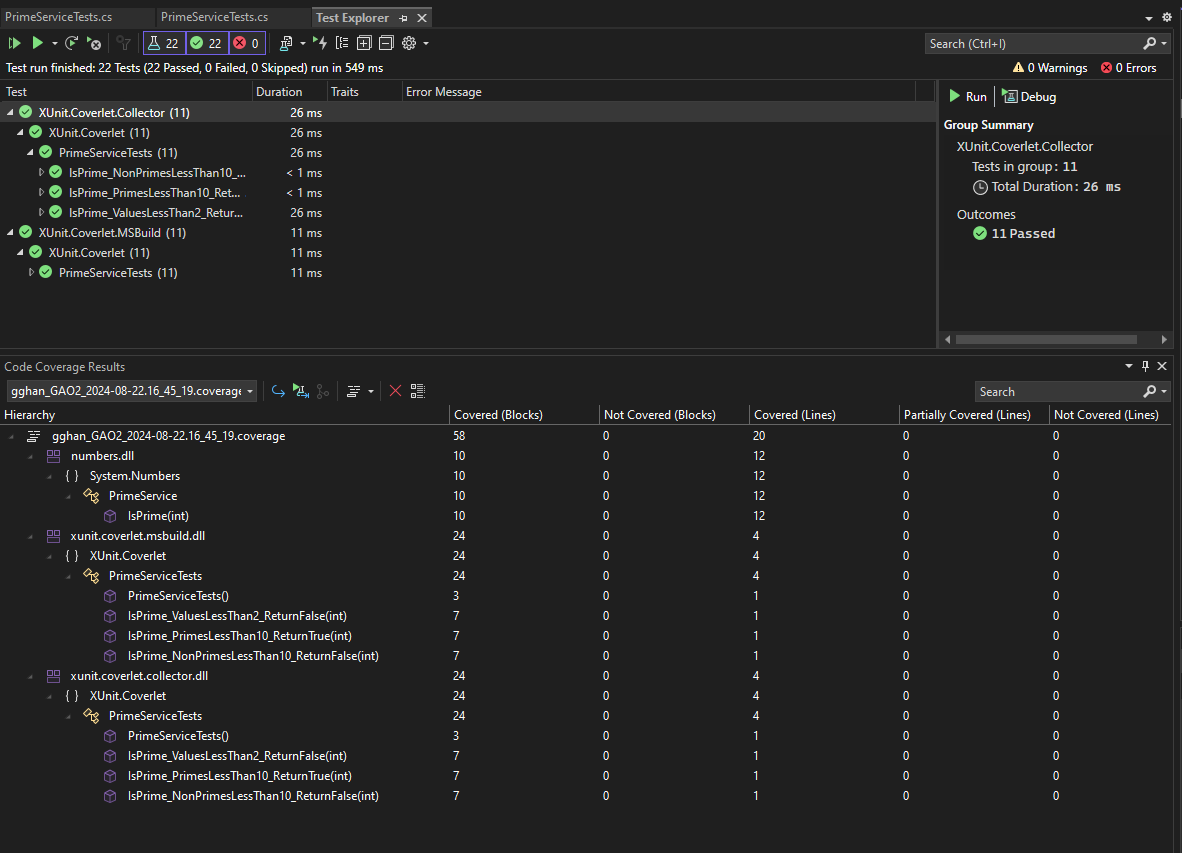Click the Debug button in summary pane
Viewport: 1182px width, 853px height.
click(1029, 96)
